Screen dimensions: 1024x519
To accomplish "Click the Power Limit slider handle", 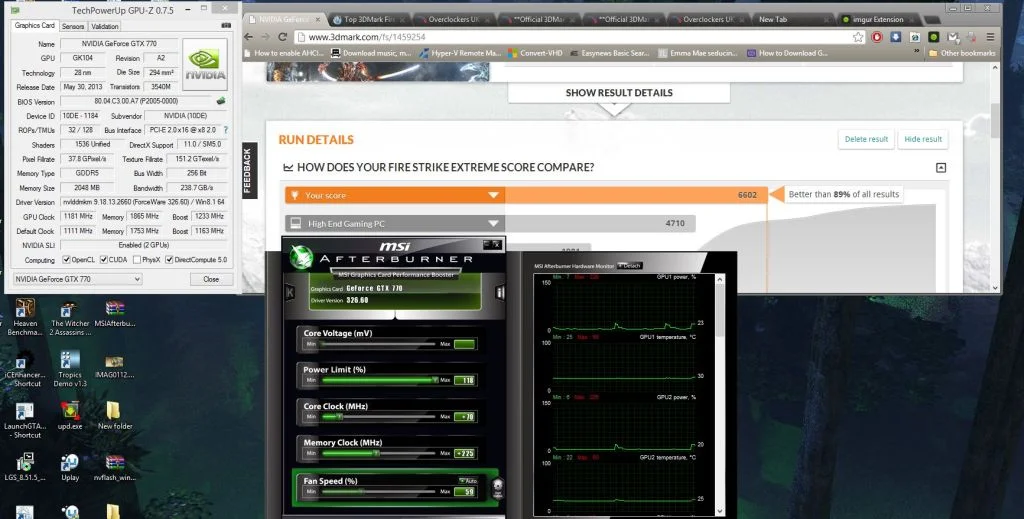I will pos(435,379).
